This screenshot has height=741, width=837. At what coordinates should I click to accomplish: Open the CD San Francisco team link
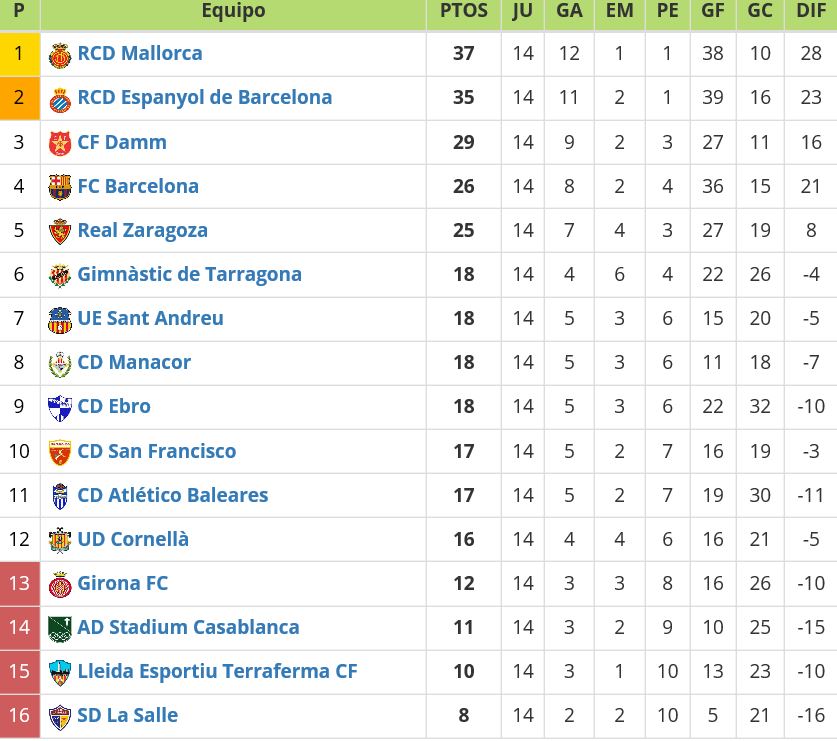click(156, 451)
